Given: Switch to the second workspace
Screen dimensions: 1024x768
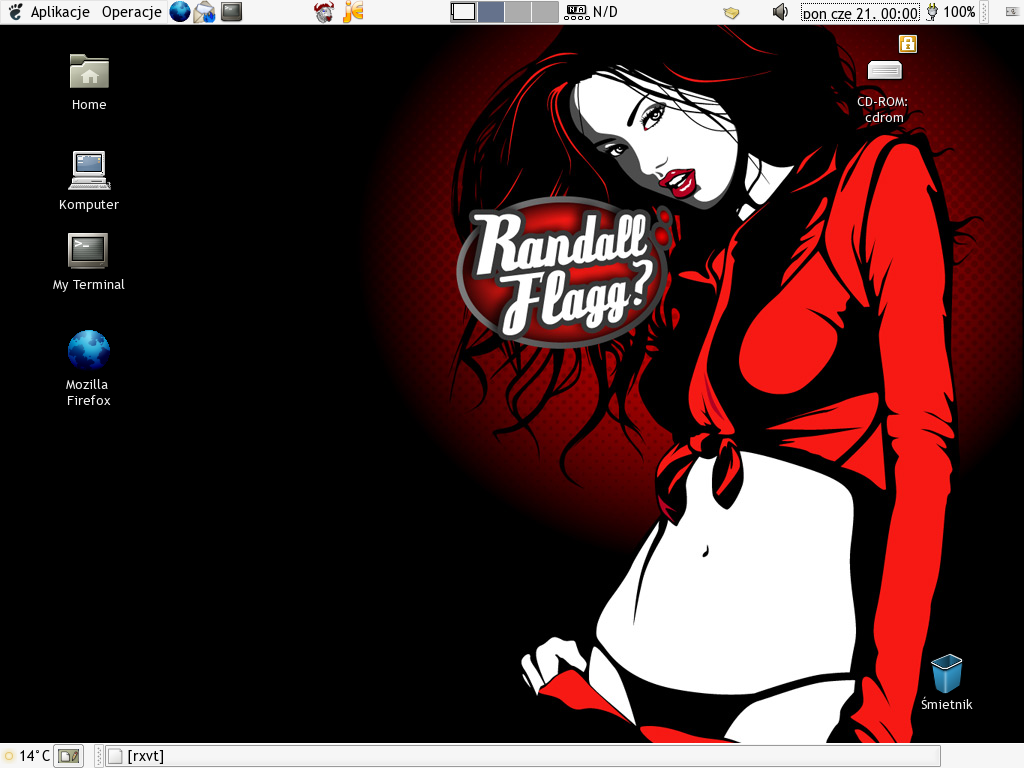Looking at the screenshot, I should 491,12.
